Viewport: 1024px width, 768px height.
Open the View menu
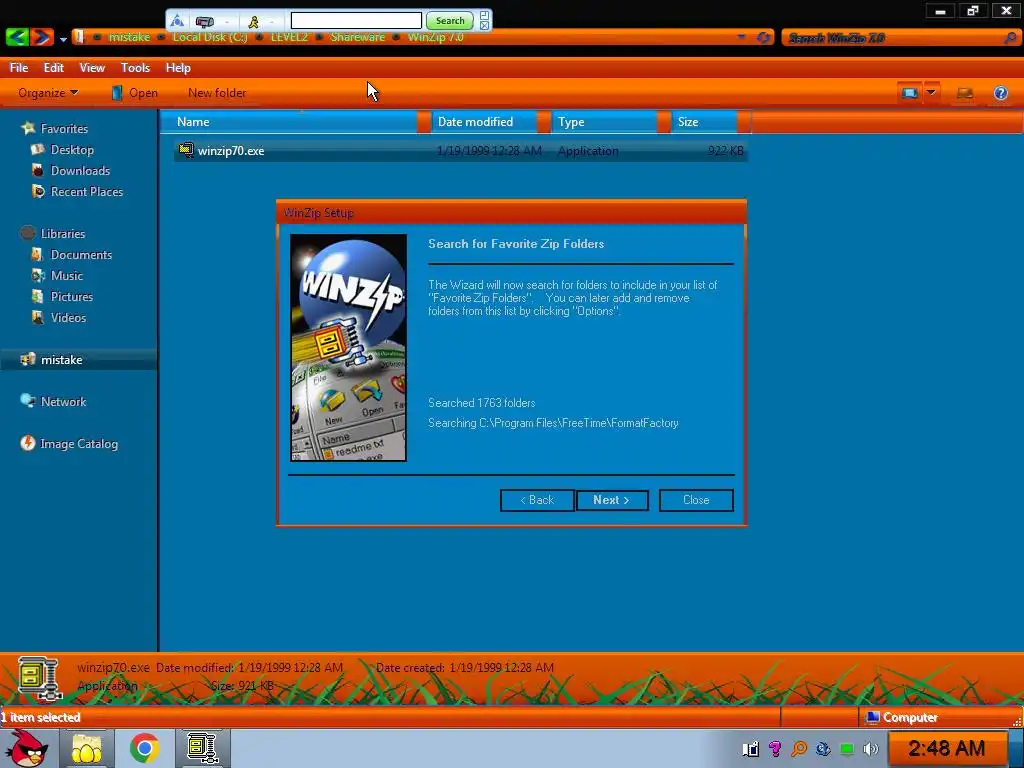[92, 67]
